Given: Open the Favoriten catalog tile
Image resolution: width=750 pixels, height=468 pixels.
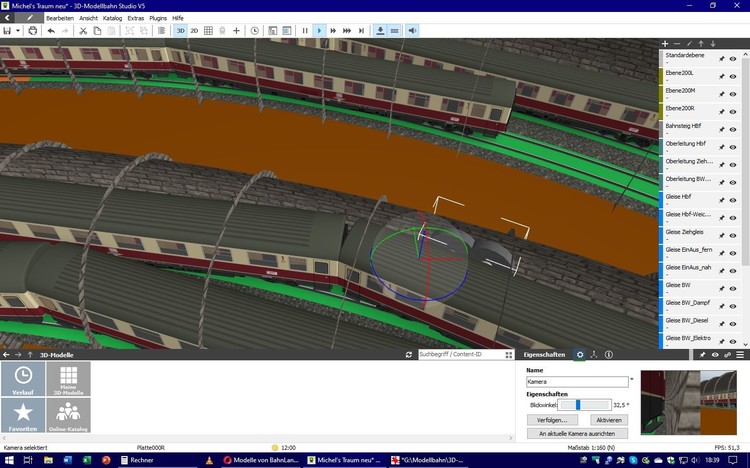Looking at the screenshot, I should 23,415.
